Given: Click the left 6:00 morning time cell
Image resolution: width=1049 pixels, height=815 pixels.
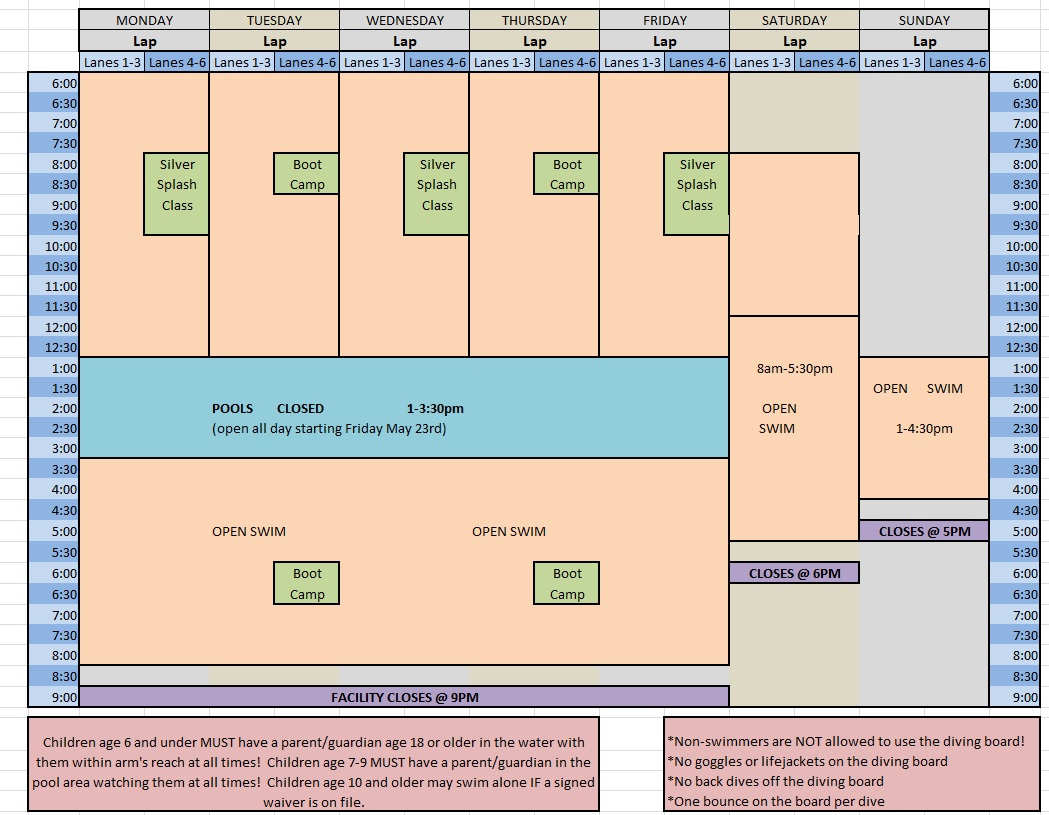Looking at the screenshot, I should coord(54,83).
